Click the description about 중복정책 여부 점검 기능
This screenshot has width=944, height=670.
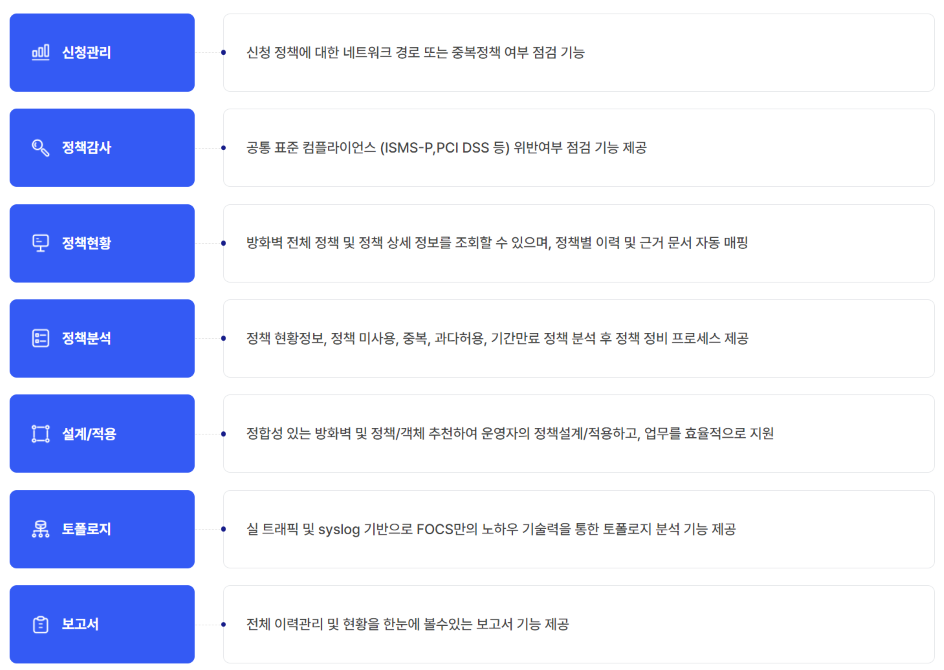pos(415,52)
